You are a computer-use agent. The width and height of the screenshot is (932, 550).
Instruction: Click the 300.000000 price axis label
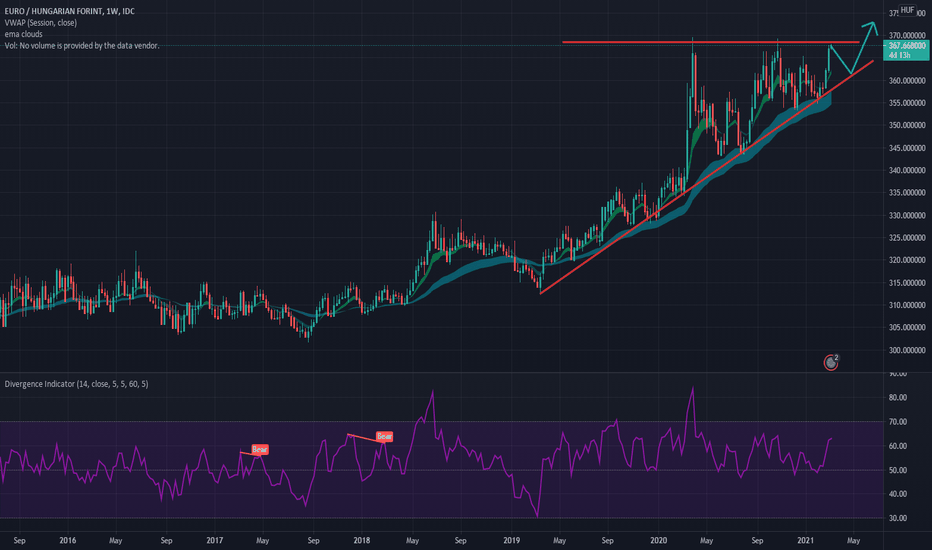coord(907,350)
